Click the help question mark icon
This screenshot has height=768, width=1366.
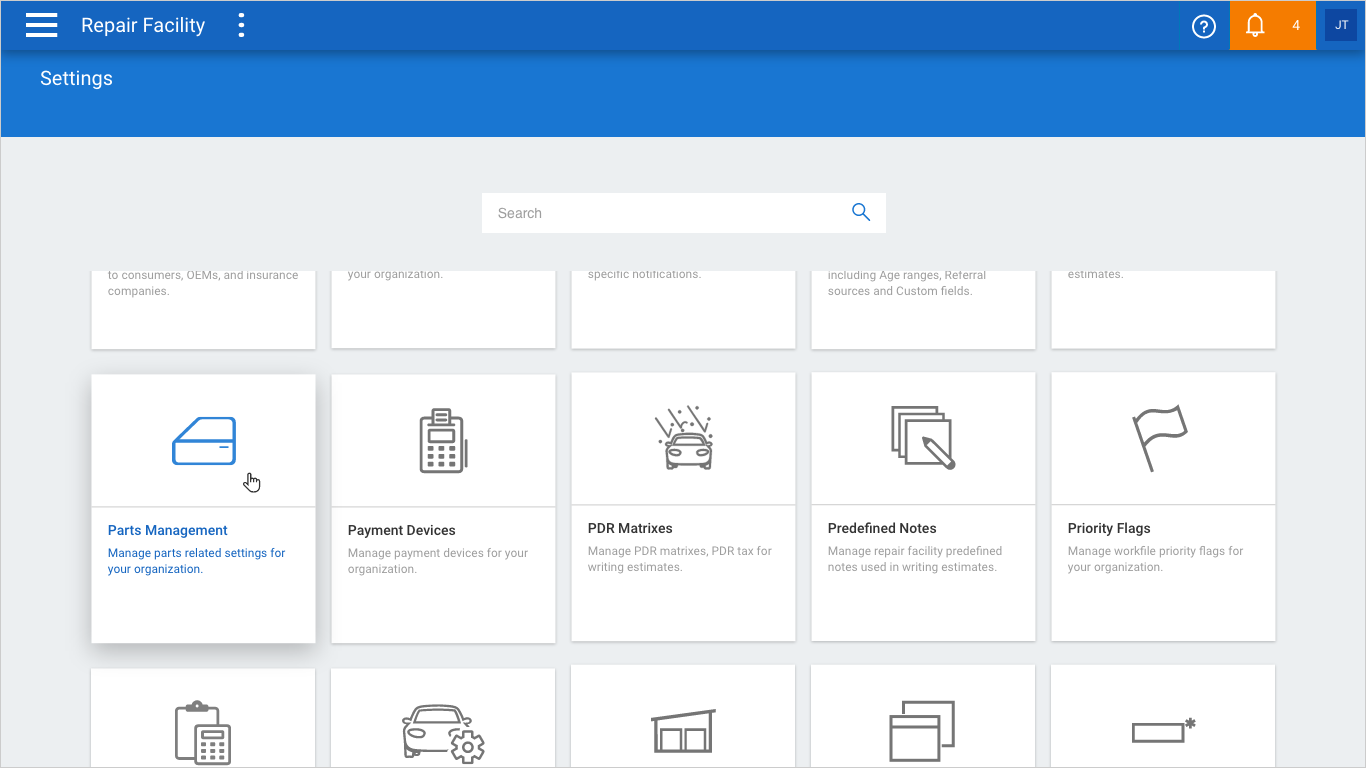tap(1204, 26)
